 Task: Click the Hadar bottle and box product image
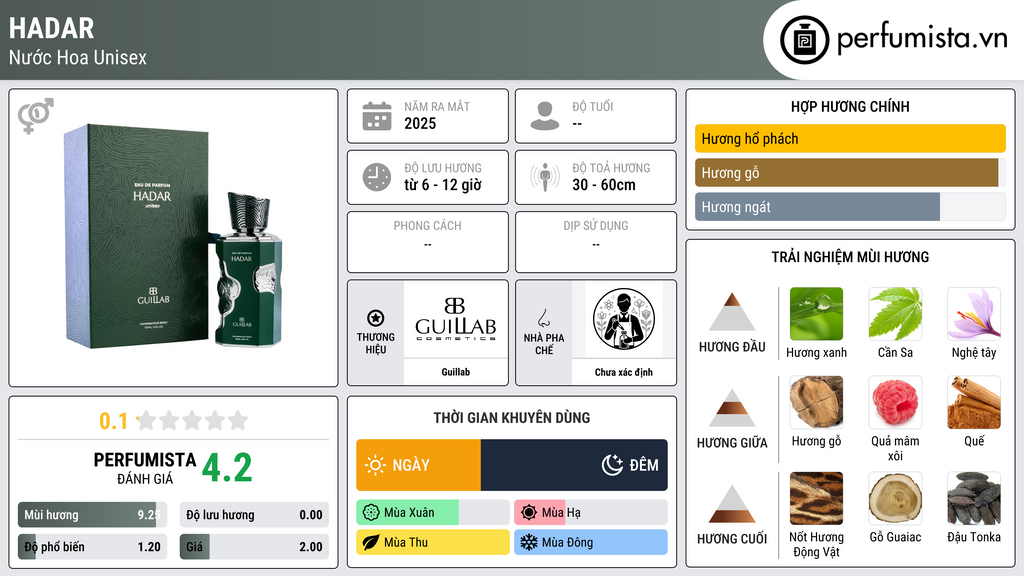click(x=175, y=235)
